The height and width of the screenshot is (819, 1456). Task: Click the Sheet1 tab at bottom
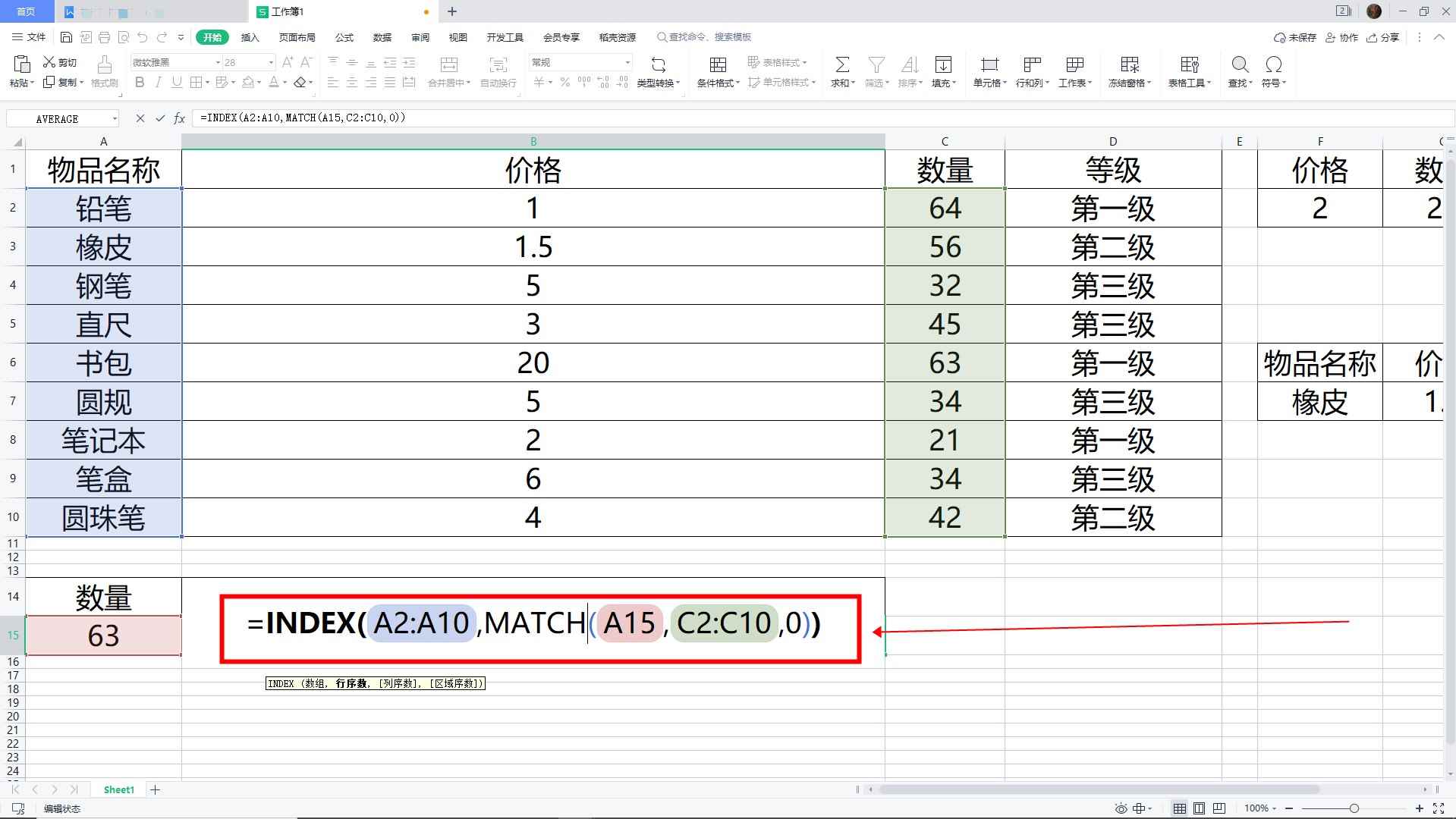(118, 789)
